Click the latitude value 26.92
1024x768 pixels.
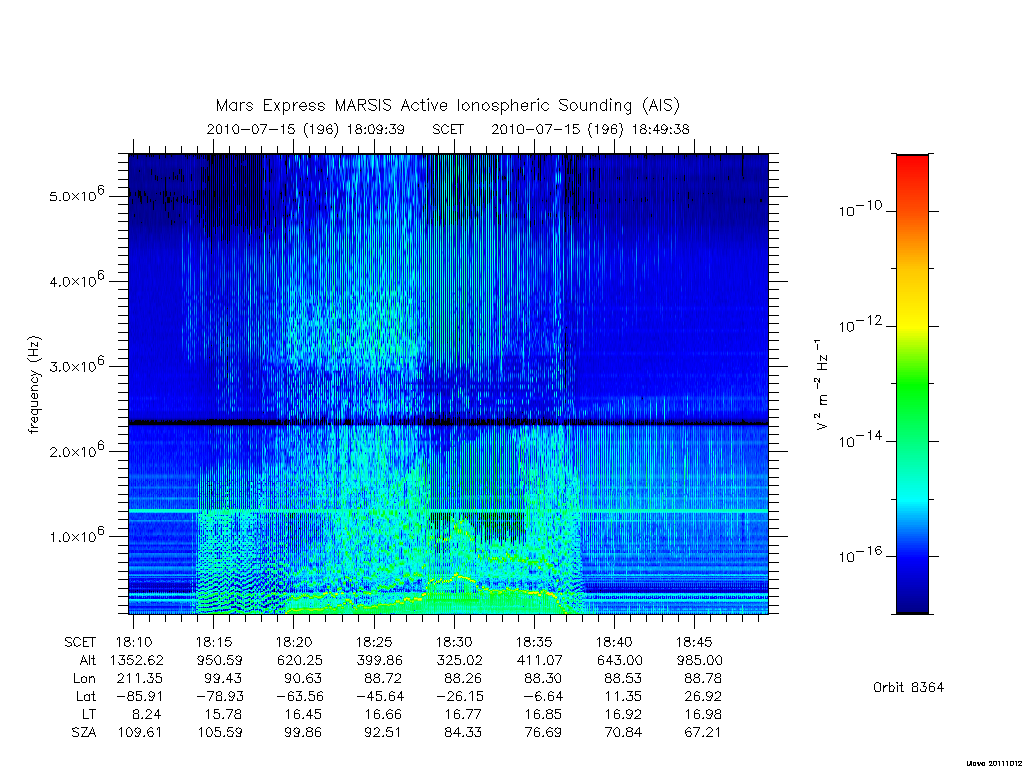point(702,696)
